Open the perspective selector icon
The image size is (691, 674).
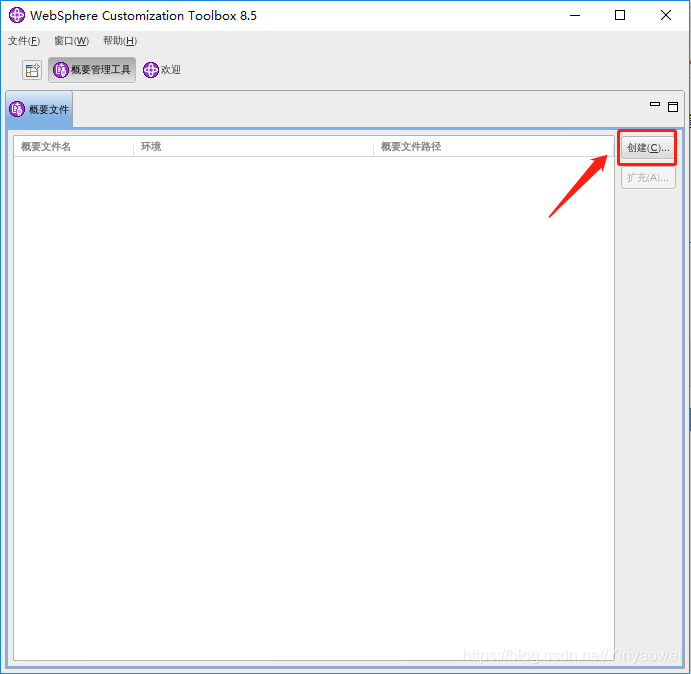click(32, 70)
